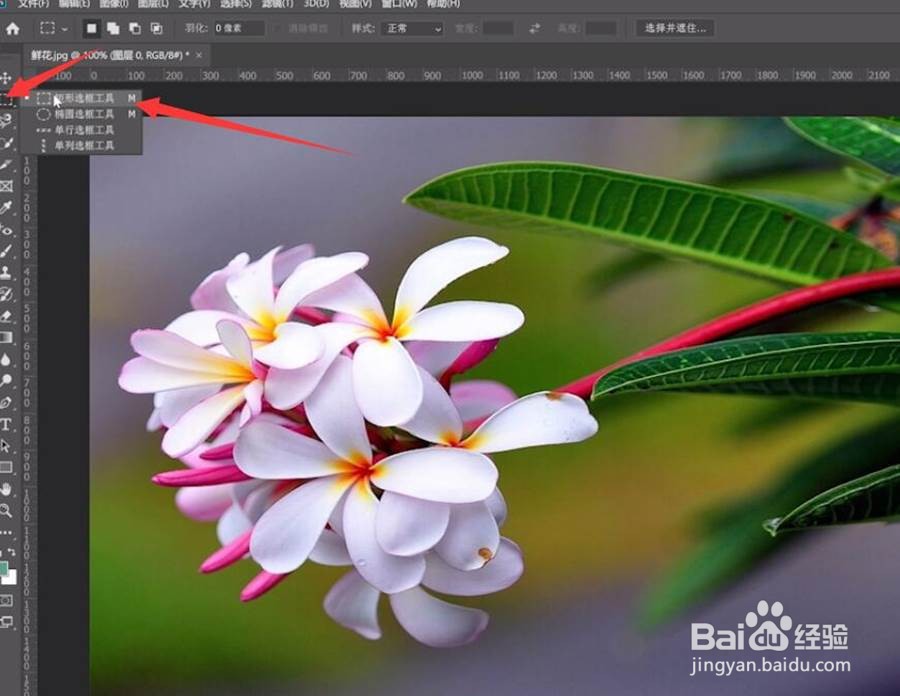The width and height of the screenshot is (900, 696).
Task: Close the 鲜花.jpg document tab
Action: pyautogui.click(x=199, y=56)
